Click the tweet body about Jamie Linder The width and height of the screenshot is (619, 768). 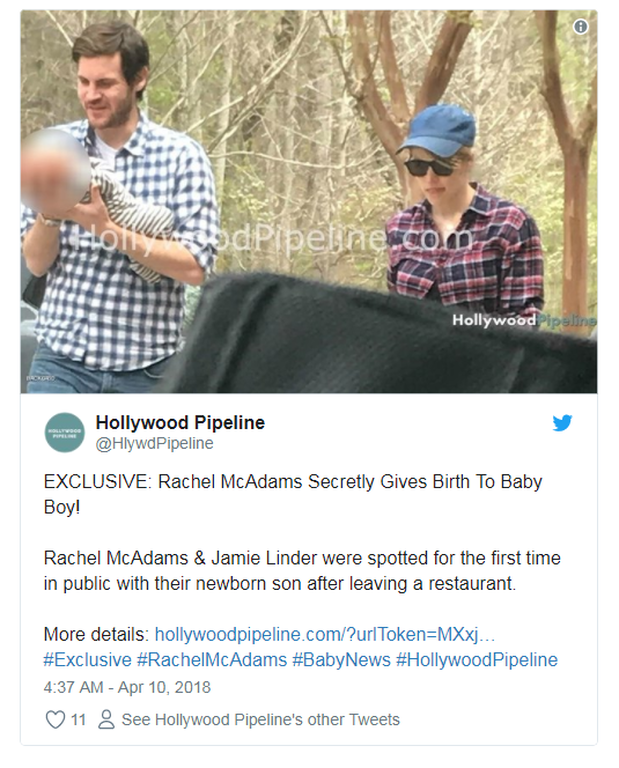point(302,571)
